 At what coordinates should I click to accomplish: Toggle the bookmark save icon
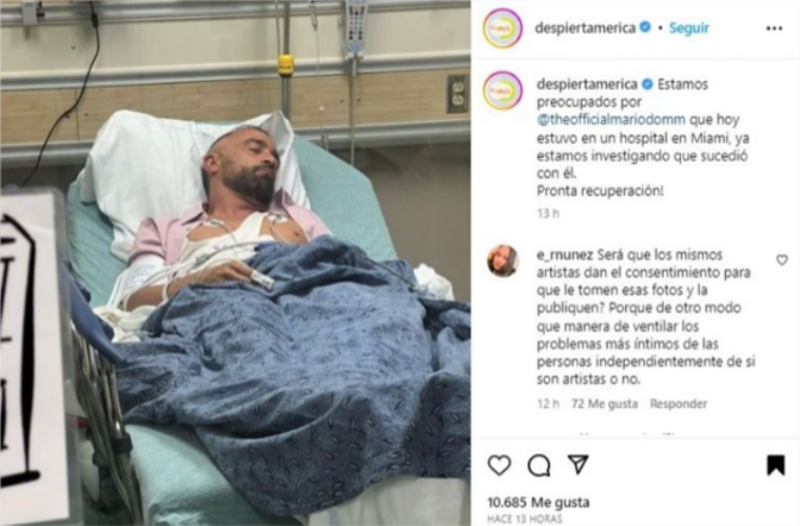point(776,465)
